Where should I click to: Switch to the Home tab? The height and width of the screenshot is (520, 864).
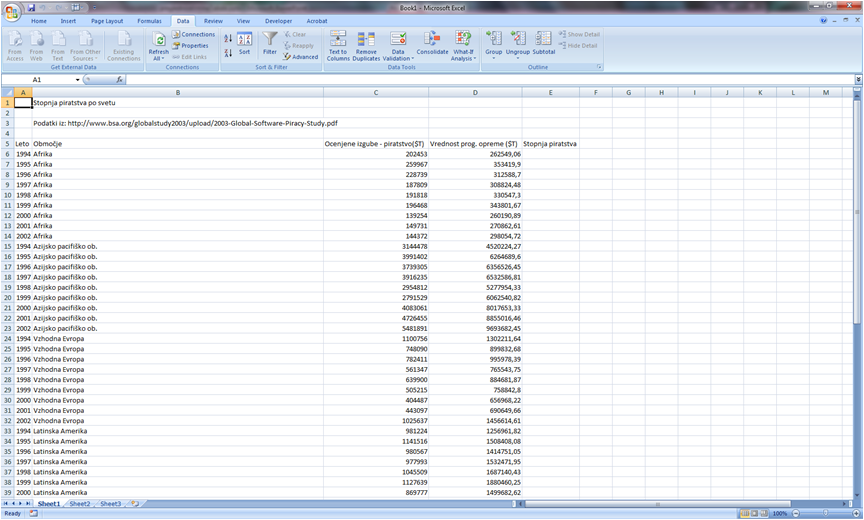[x=39, y=21]
